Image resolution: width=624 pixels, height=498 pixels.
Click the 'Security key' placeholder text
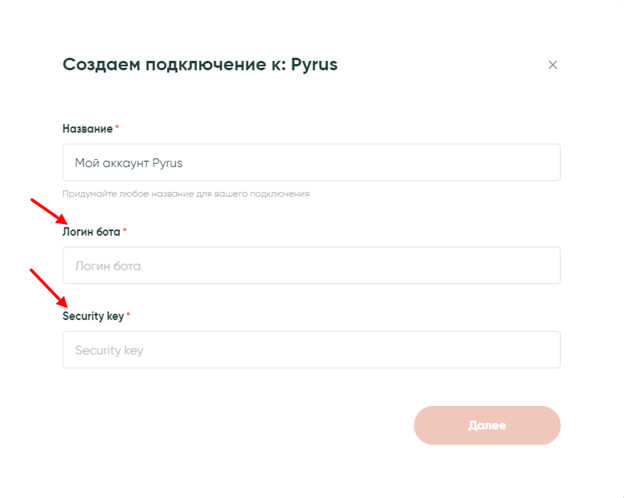pyautogui.click(x=110, y=350)
